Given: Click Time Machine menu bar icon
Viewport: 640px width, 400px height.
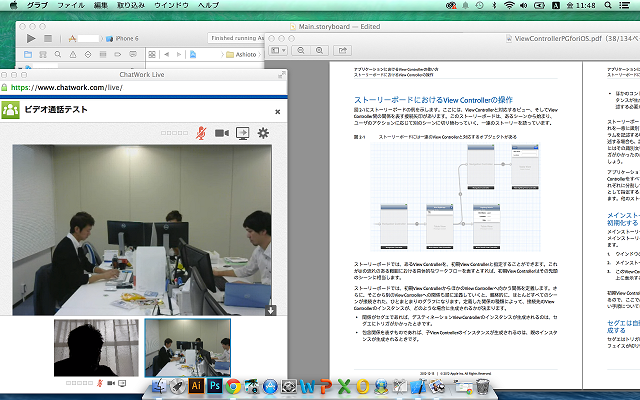Looking at the screenshot, I should click(x=480, y=5).
